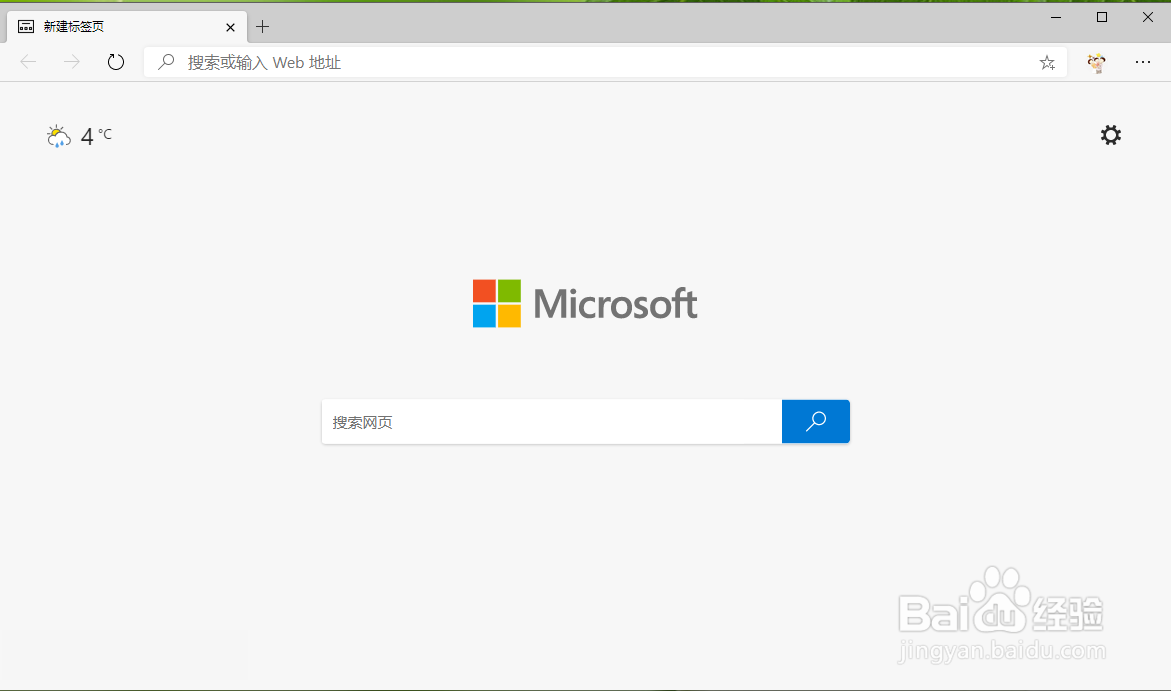The width and height of the screenshot is (1171, 691).
Task: Click the browser back arrow
Action: pyautogui.click(x=28, y=62)
